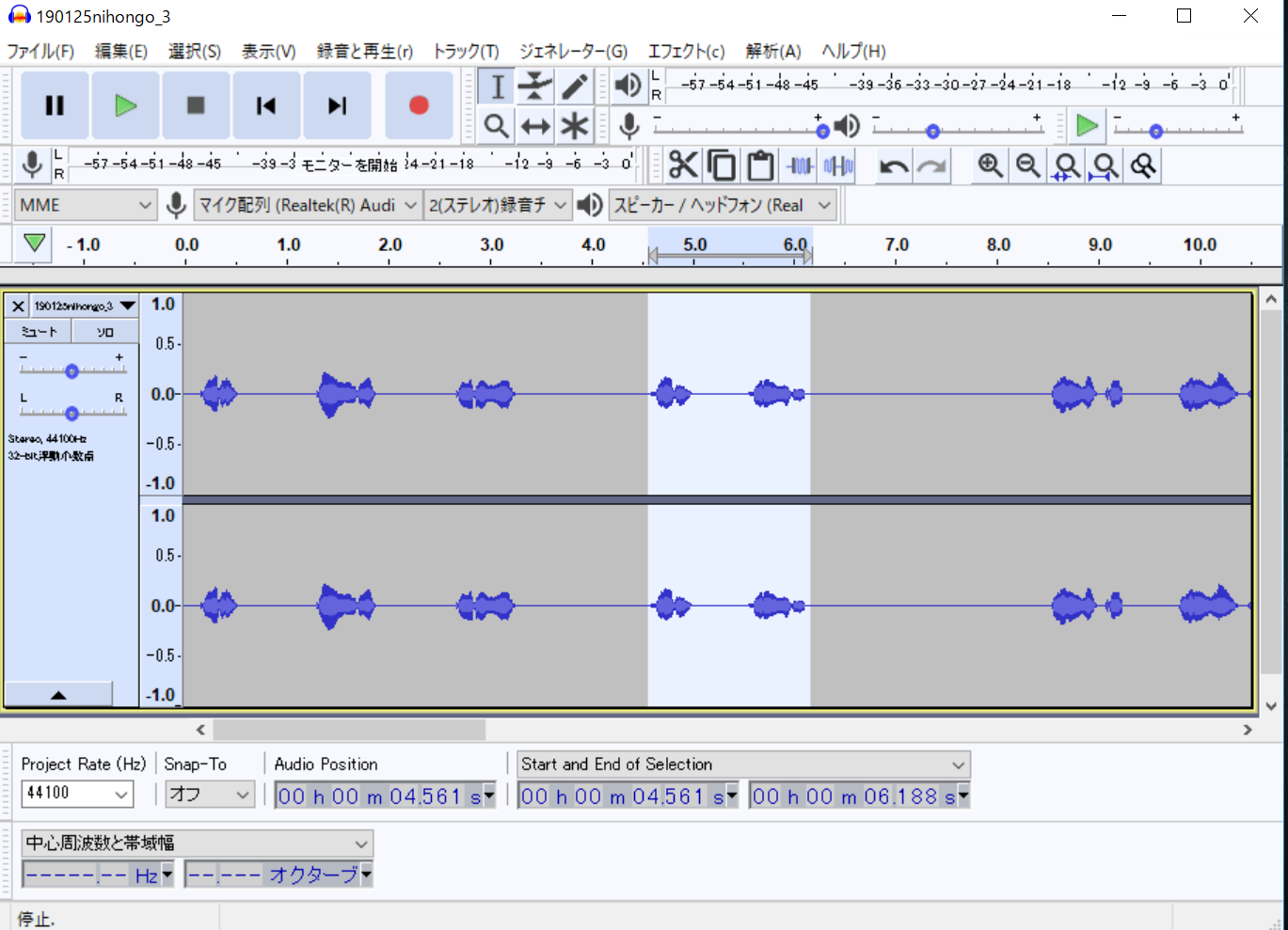Screen dimensions: 1288x930
Task: Zoom in on the waveform
Action: tap(990, 166)
